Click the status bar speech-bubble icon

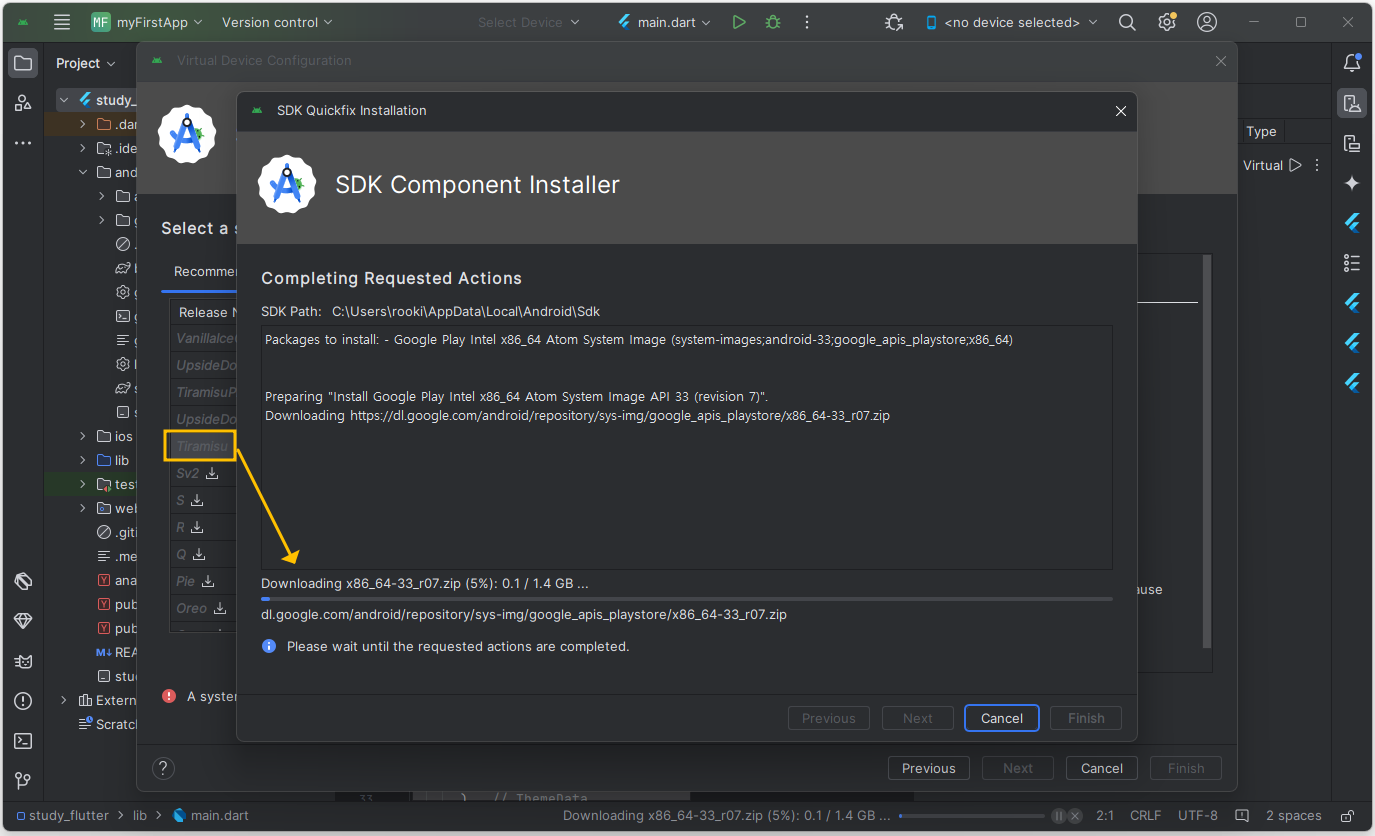pyautogui.click(x=1242, y=816)
